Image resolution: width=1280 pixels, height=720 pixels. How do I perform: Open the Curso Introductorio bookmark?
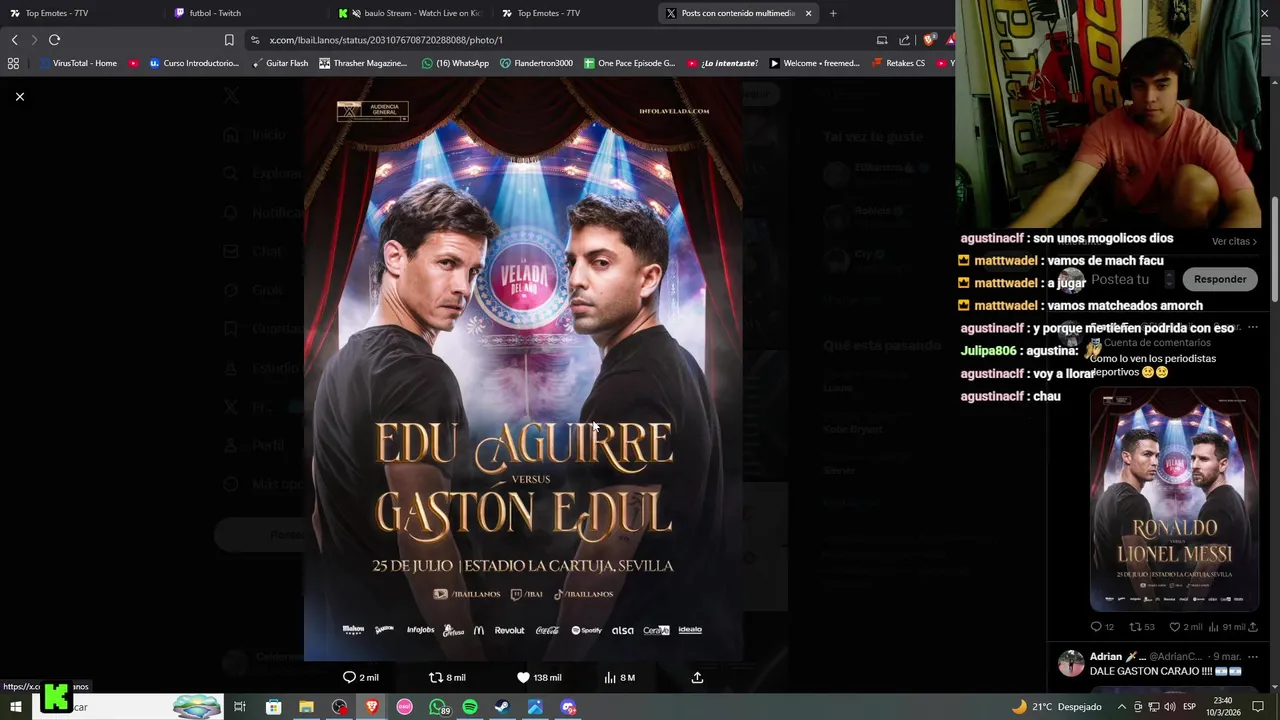point(194,63)
